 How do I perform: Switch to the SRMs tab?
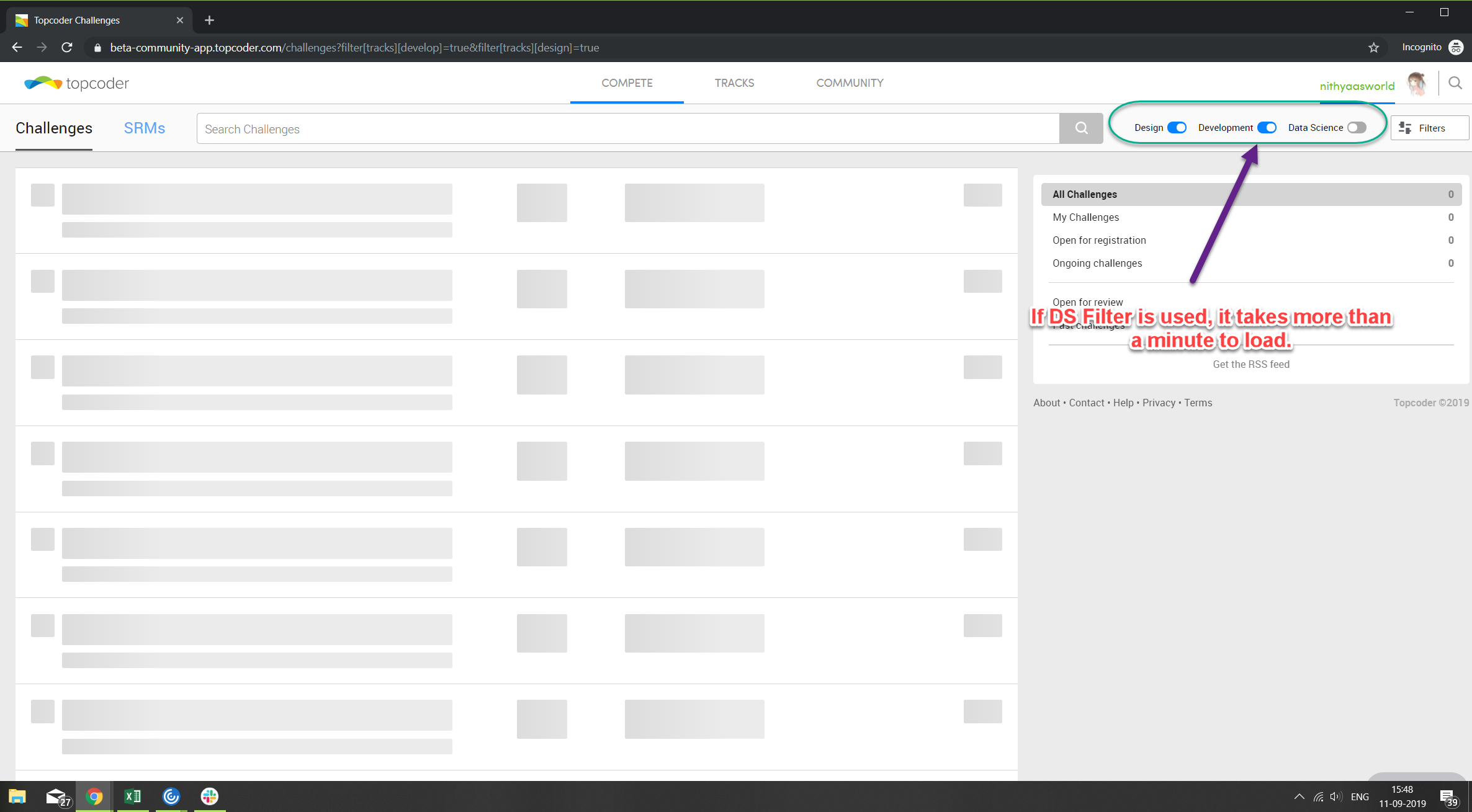[x=145, y=128]
